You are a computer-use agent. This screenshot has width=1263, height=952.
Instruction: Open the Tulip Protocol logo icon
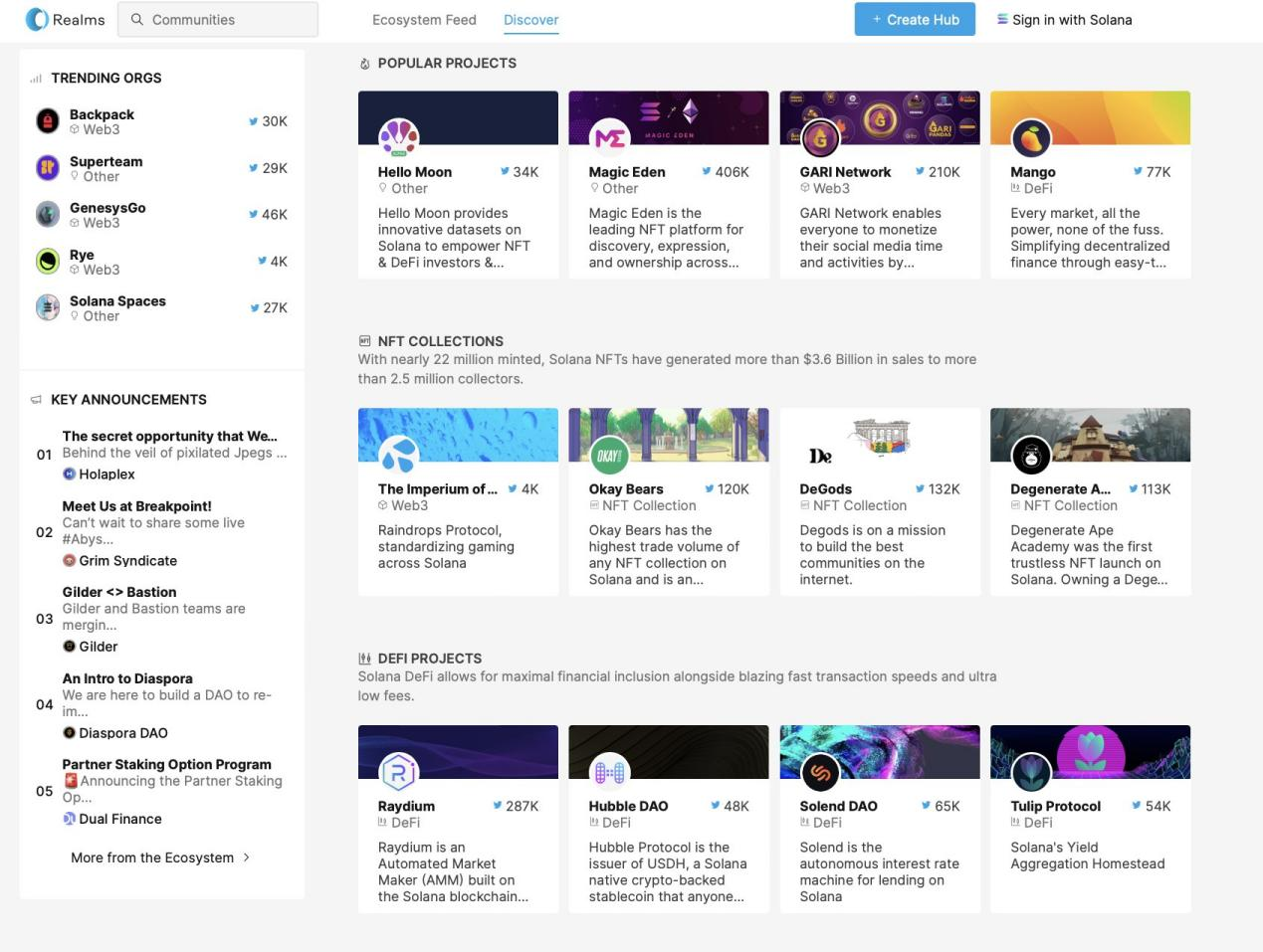[x=1031, y=773]
